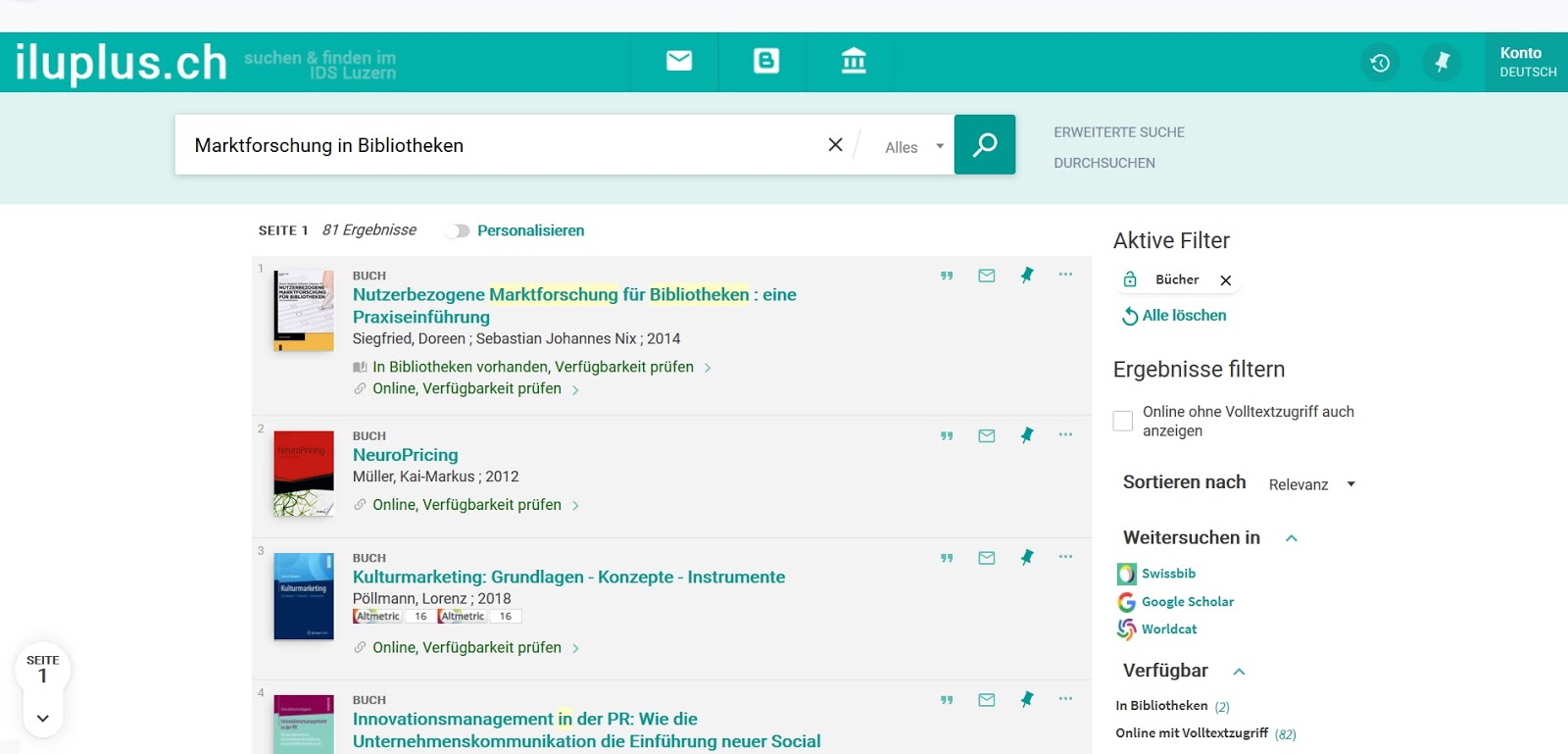Click 'Alle löschen' to reset filters
This screenshot has width=1568, height=754.
click(1174, 316)
